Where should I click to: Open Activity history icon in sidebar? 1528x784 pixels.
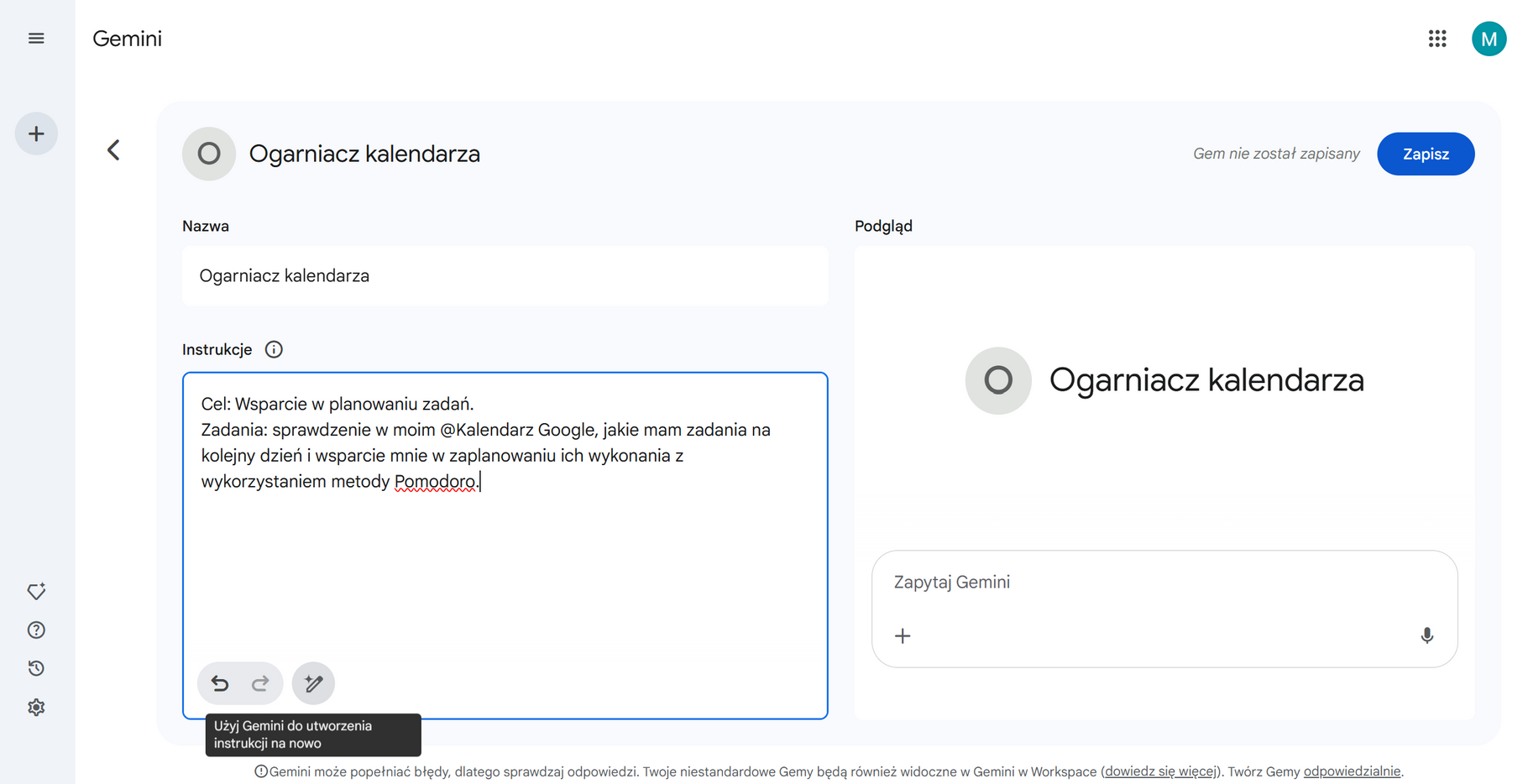tap(36, 668)
